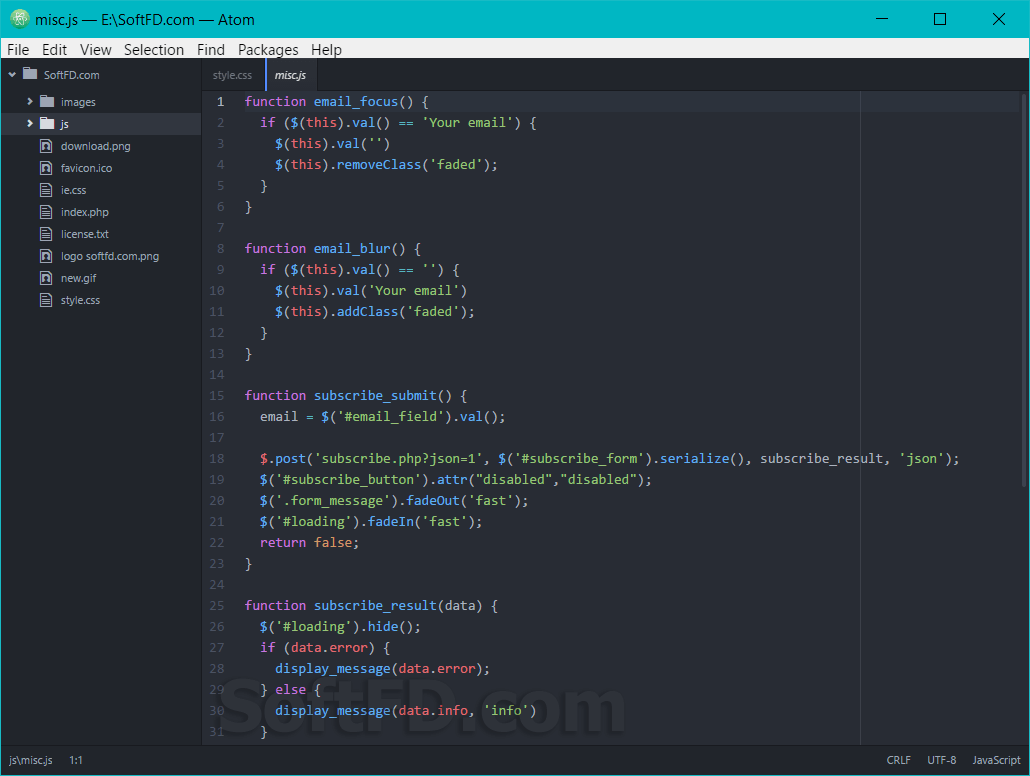The image size is (1030, 776).
Task: Select the misc.js editor tab
Action: tap(291, 75)
